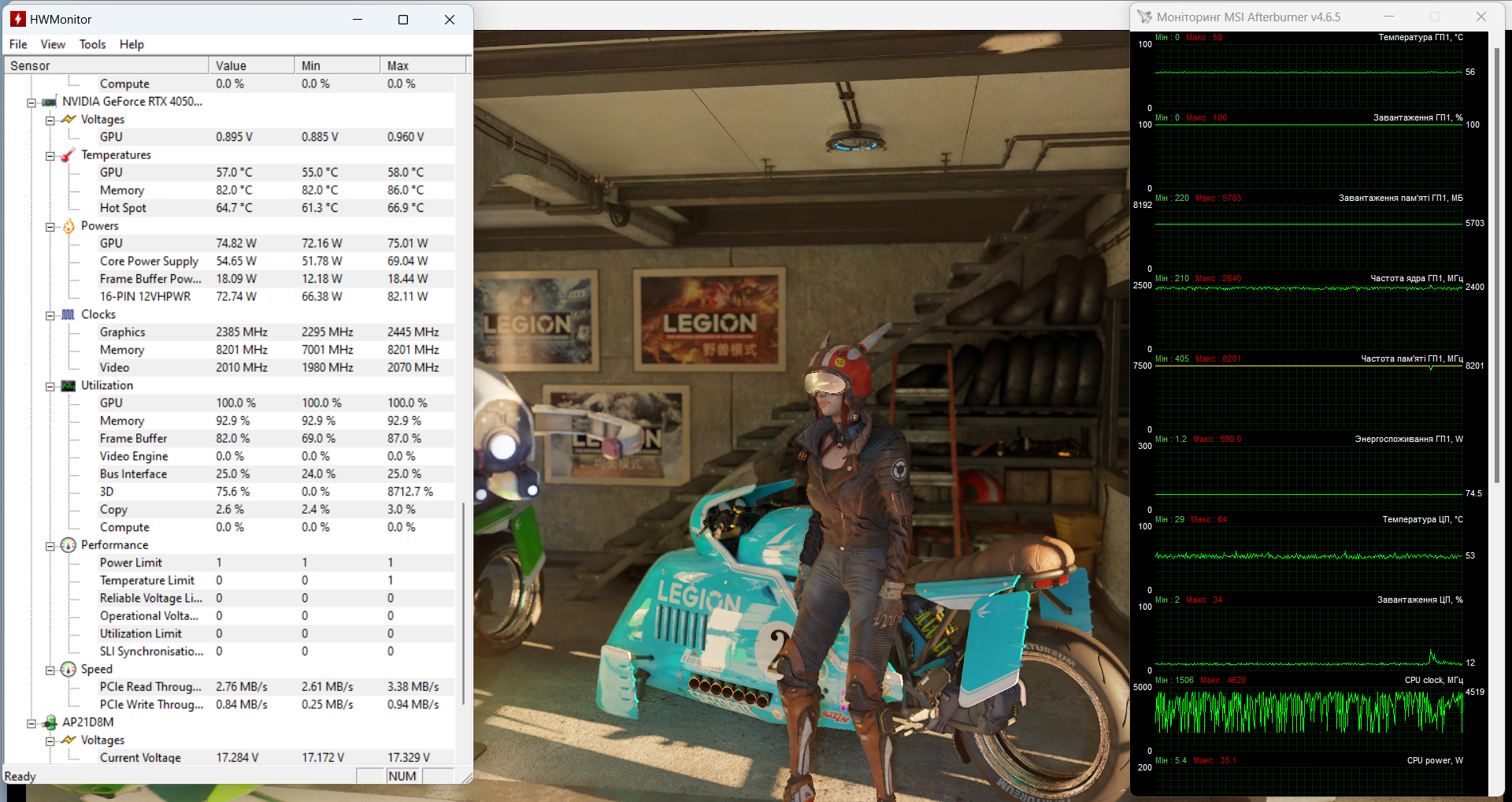The width and height of the screenshot is (1512, 802).
Task: Open the File menu
Action: (18, 44)
